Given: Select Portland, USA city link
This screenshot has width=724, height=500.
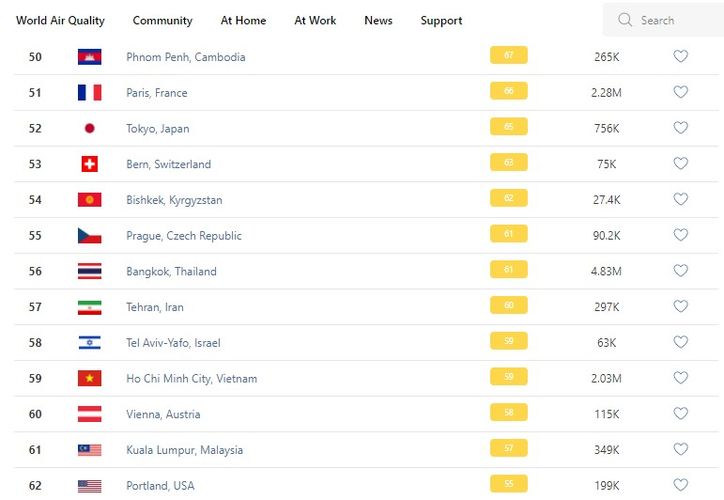Looking at the screenshot, I should 160,486.
